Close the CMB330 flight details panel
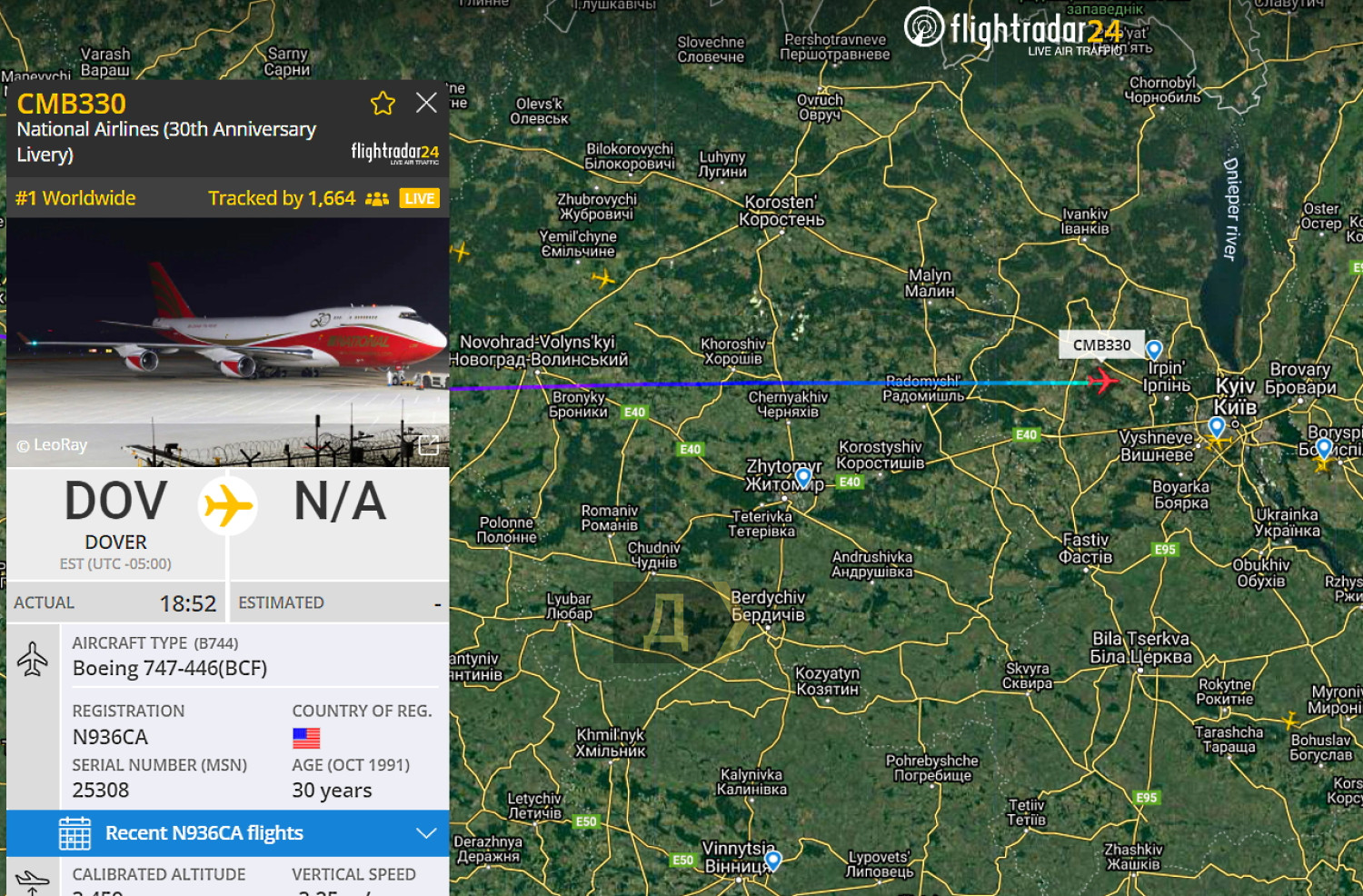Viewport: 1363px width, 896px height. [x=426, y=103]
